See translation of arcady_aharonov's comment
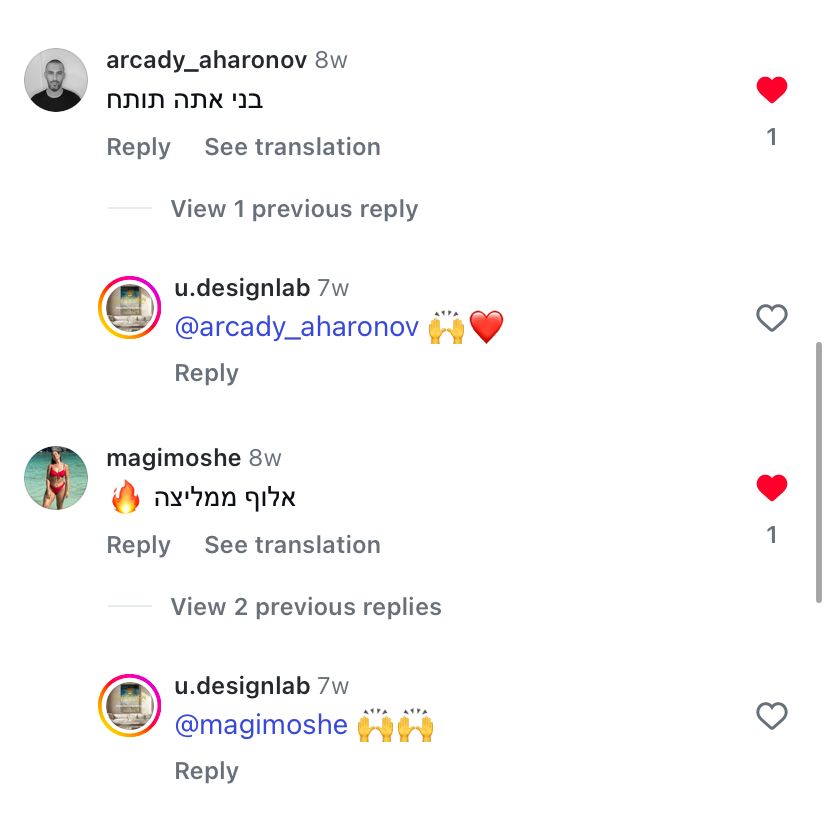The width and height of the screenshot is (828, 837). 292,147
